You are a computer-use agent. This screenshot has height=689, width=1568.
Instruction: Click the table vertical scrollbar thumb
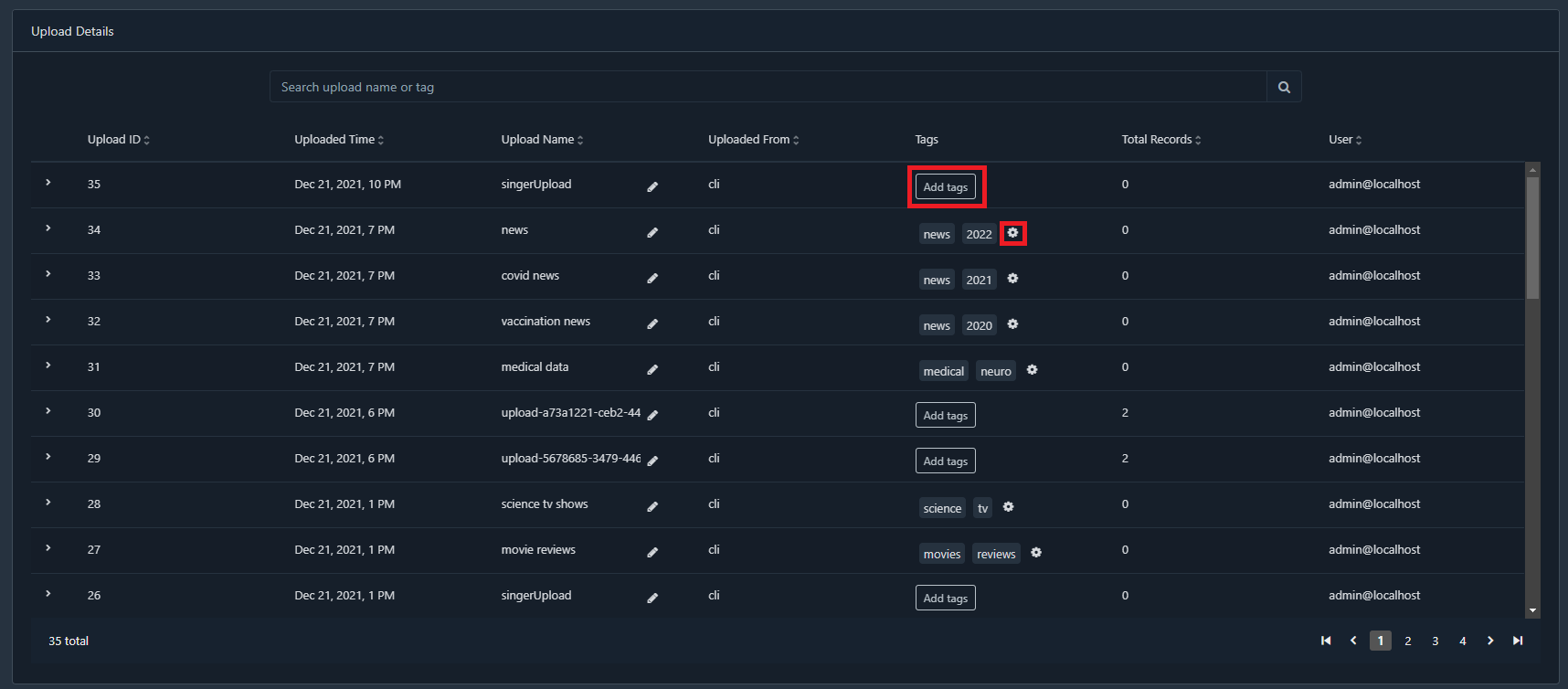pos(1533,238)
